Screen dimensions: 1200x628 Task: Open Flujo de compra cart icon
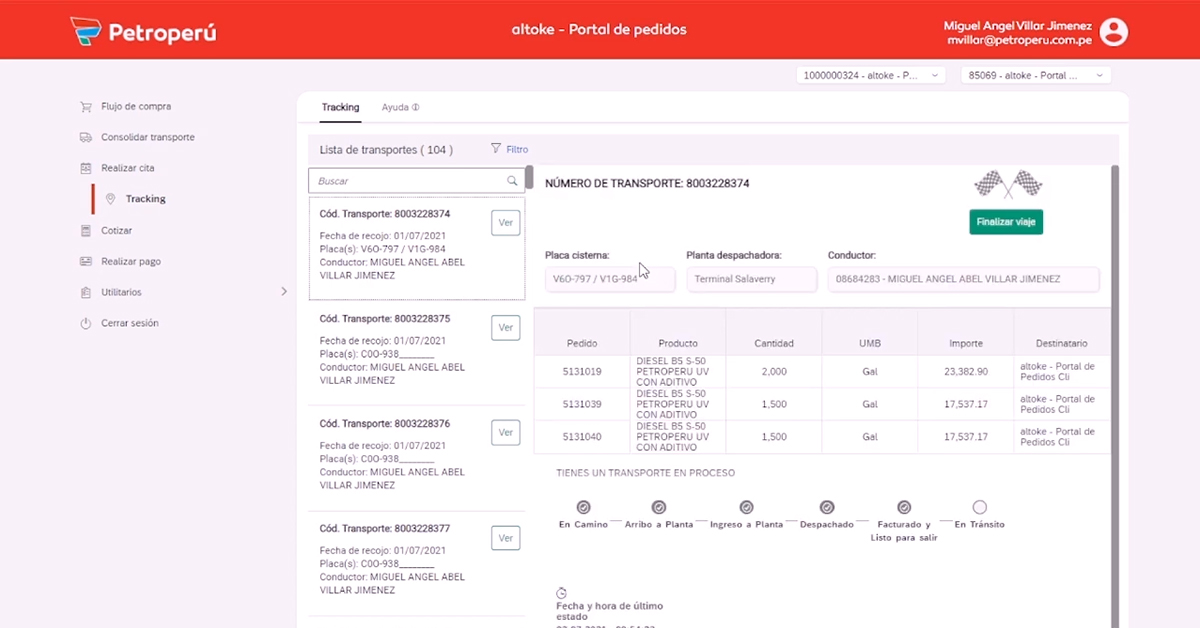coord(86,106)
